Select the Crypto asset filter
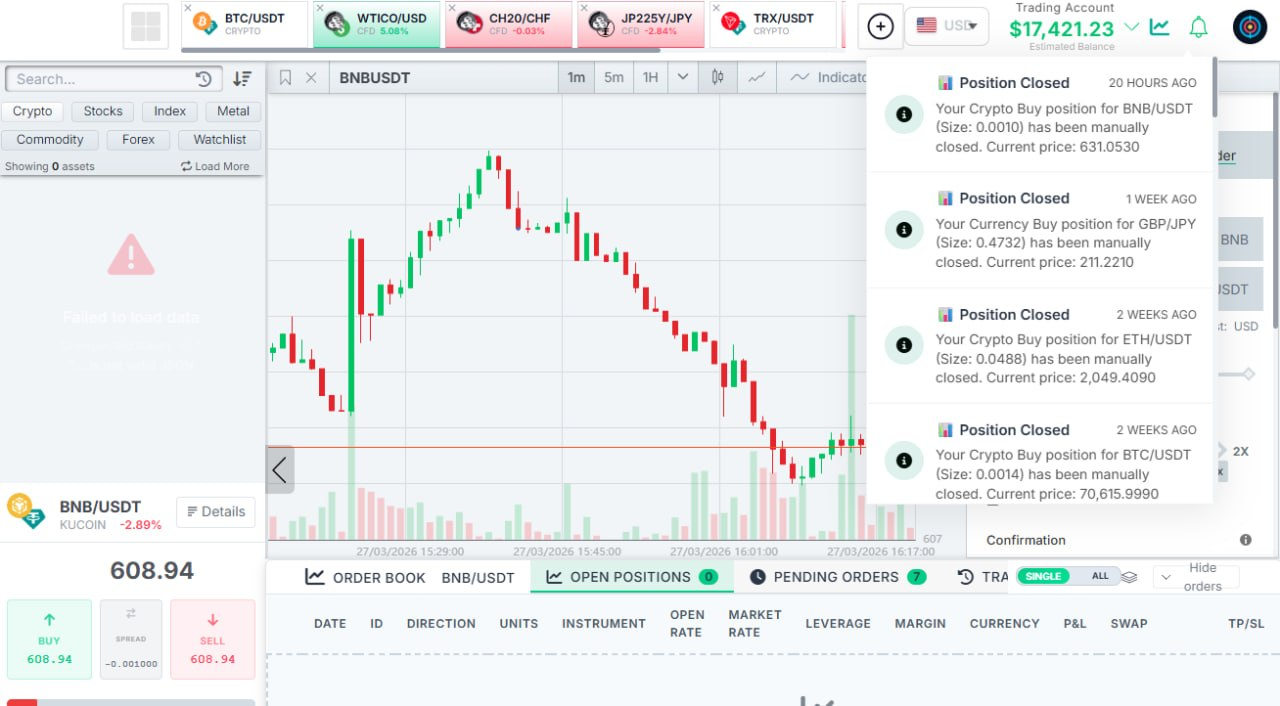The width and height of the screenshot is (1280, 706). click(x=33, y=111)
